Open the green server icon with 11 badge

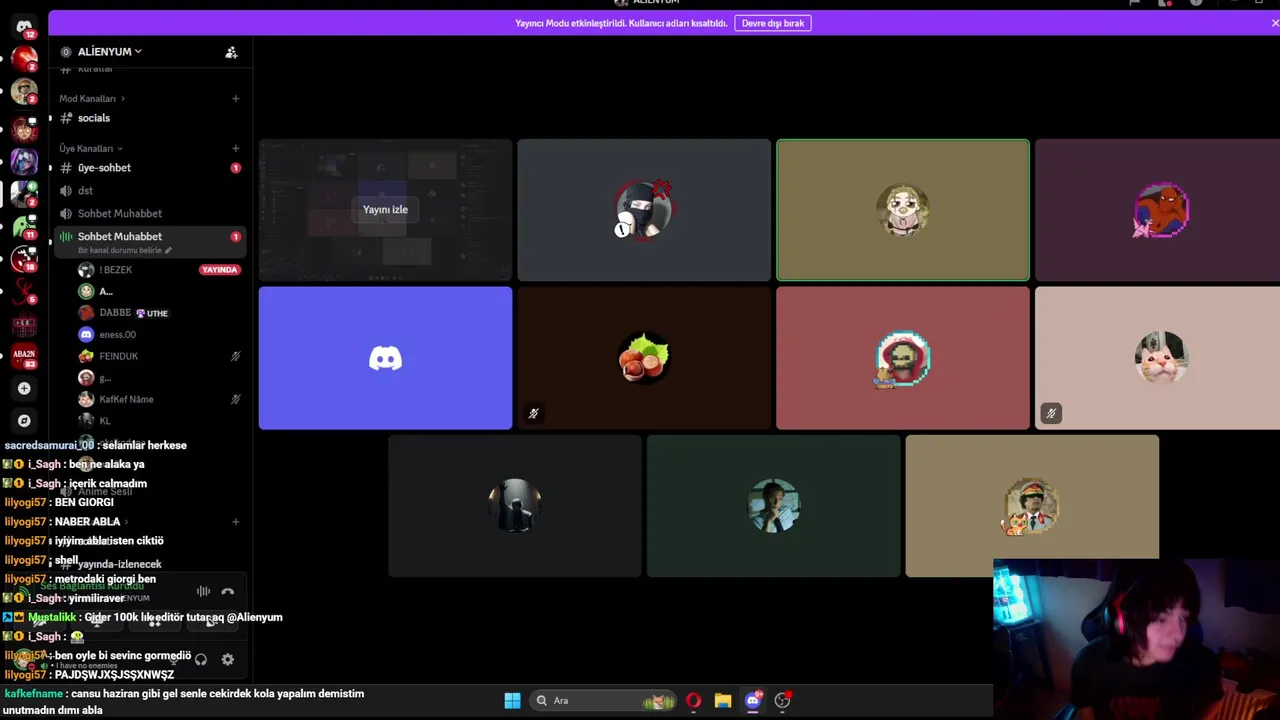click(24, 226)
